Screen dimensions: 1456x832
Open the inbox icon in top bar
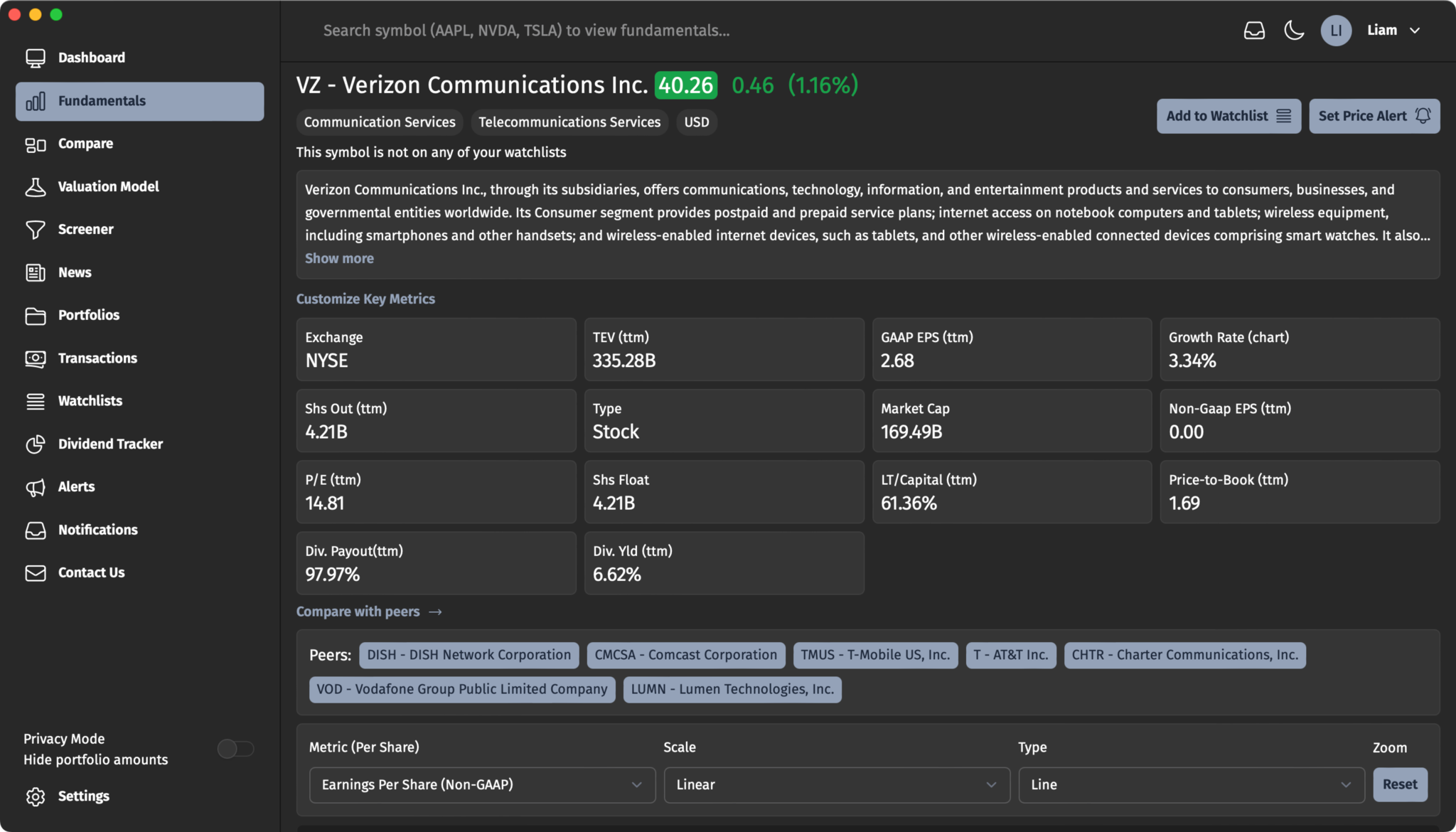(1254, 31)
